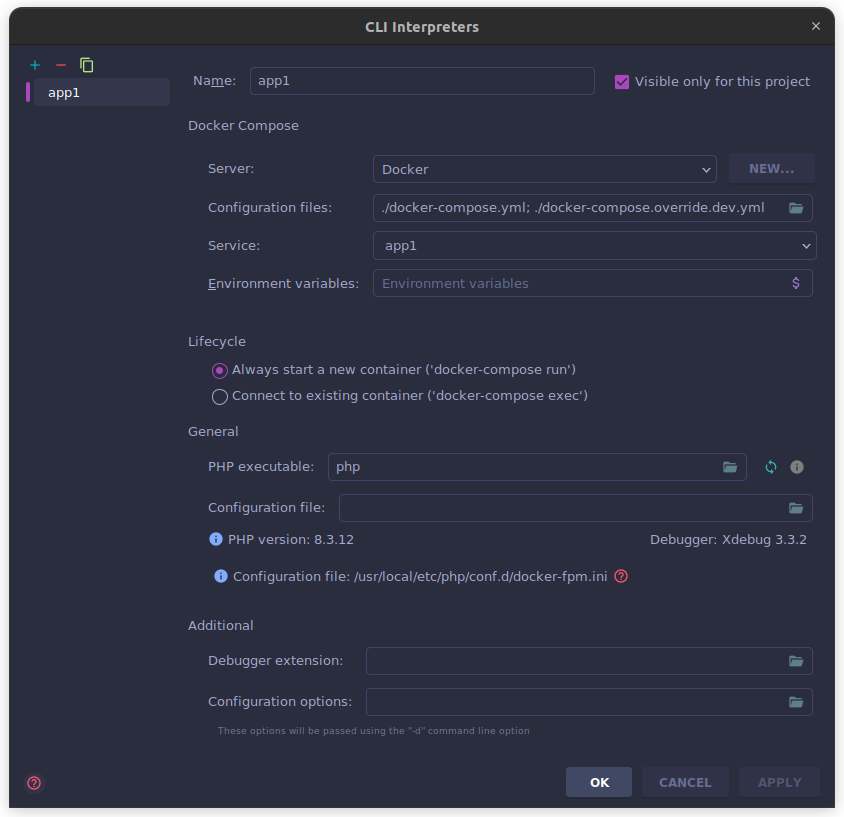Open dialog help question mark icon
844x817 pixels.
34,783
